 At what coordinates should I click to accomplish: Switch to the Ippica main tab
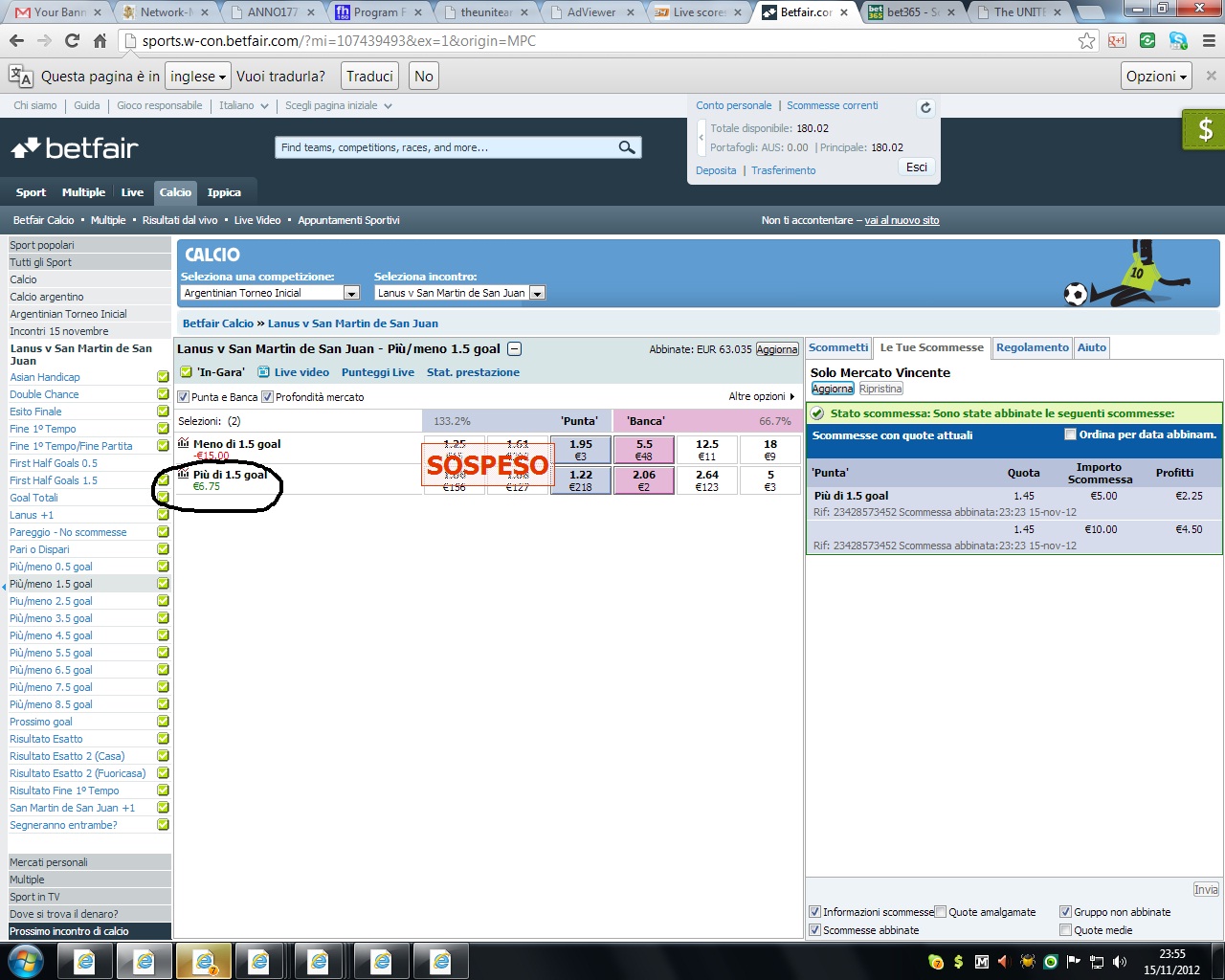coord(224,192)
